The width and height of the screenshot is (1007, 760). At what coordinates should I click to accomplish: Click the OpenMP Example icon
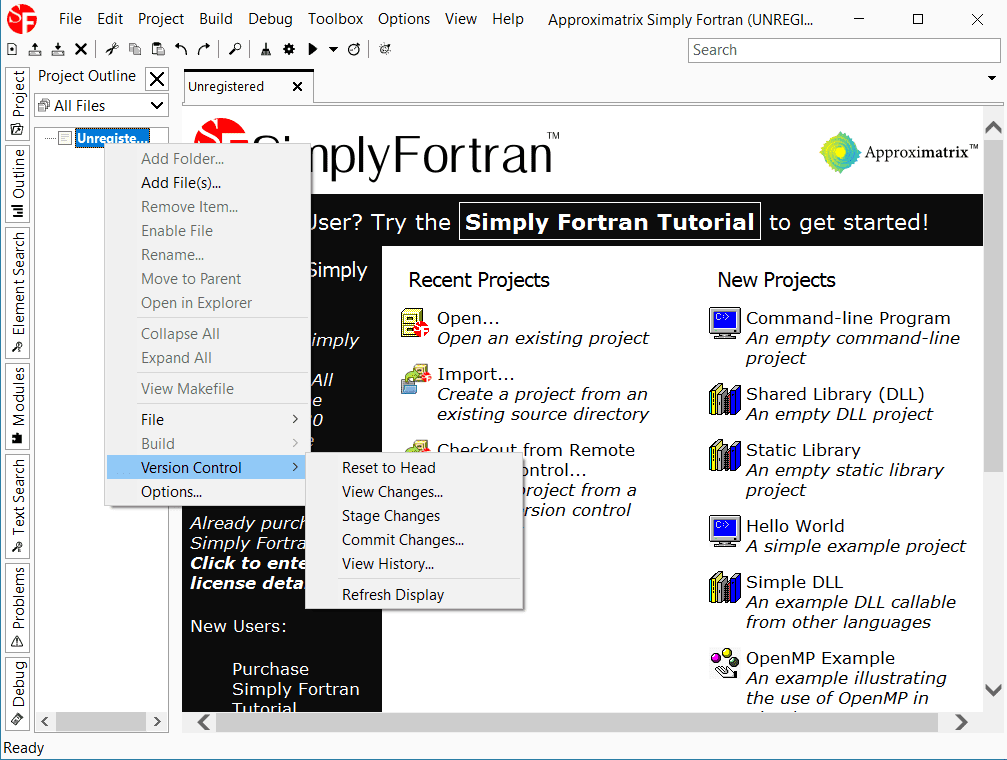(x=724, y=663)
